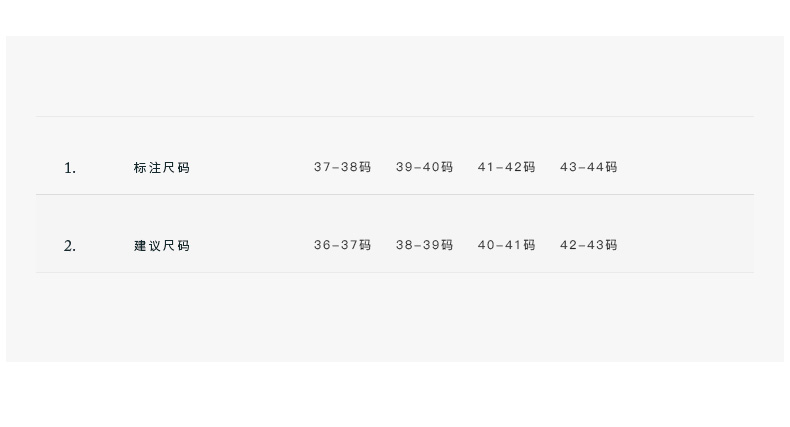Click the gray panel area above the table

pyautogui.click(x=395, y=76)
